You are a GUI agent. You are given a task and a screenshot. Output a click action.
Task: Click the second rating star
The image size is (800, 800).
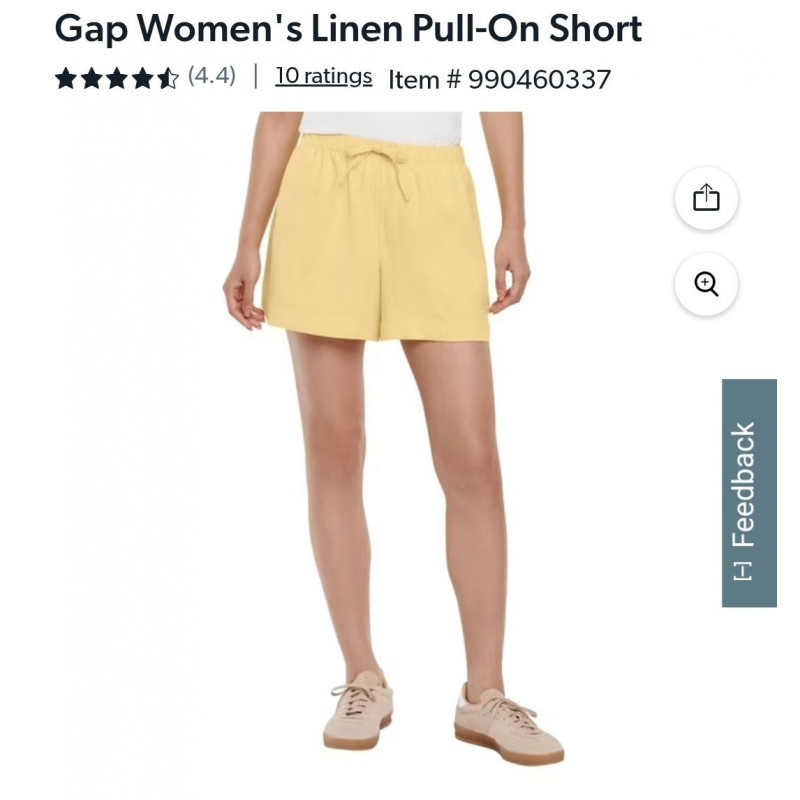click(x=92, y=79)
